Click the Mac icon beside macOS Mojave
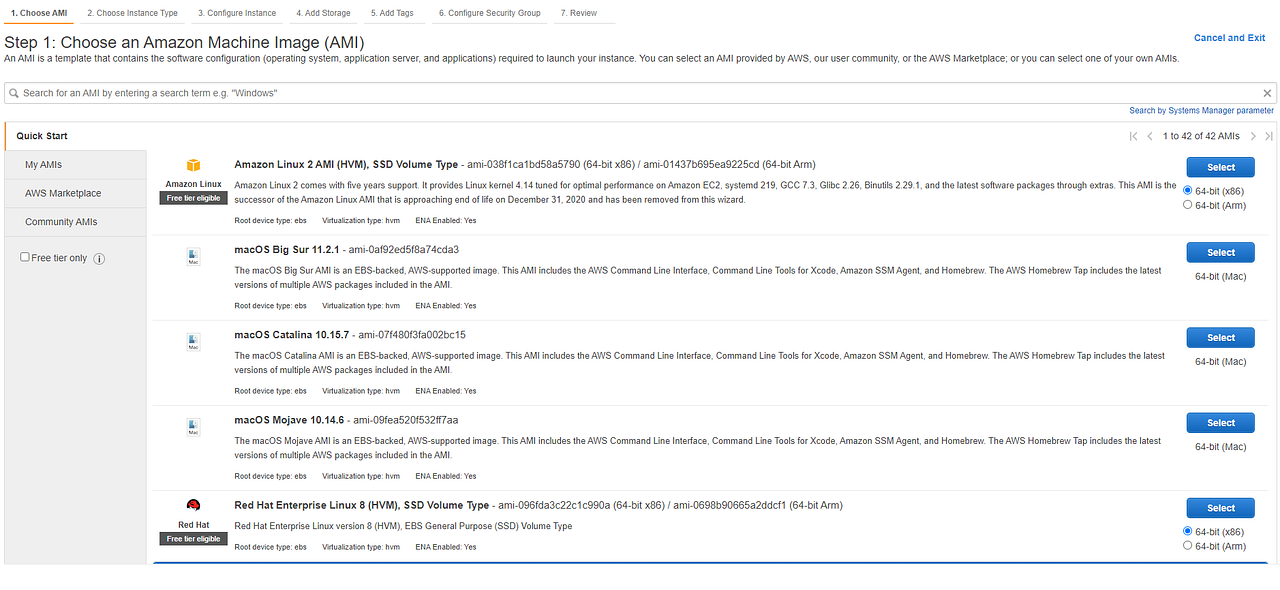This screenshot has width=1280, height=590. coord(192,427)
